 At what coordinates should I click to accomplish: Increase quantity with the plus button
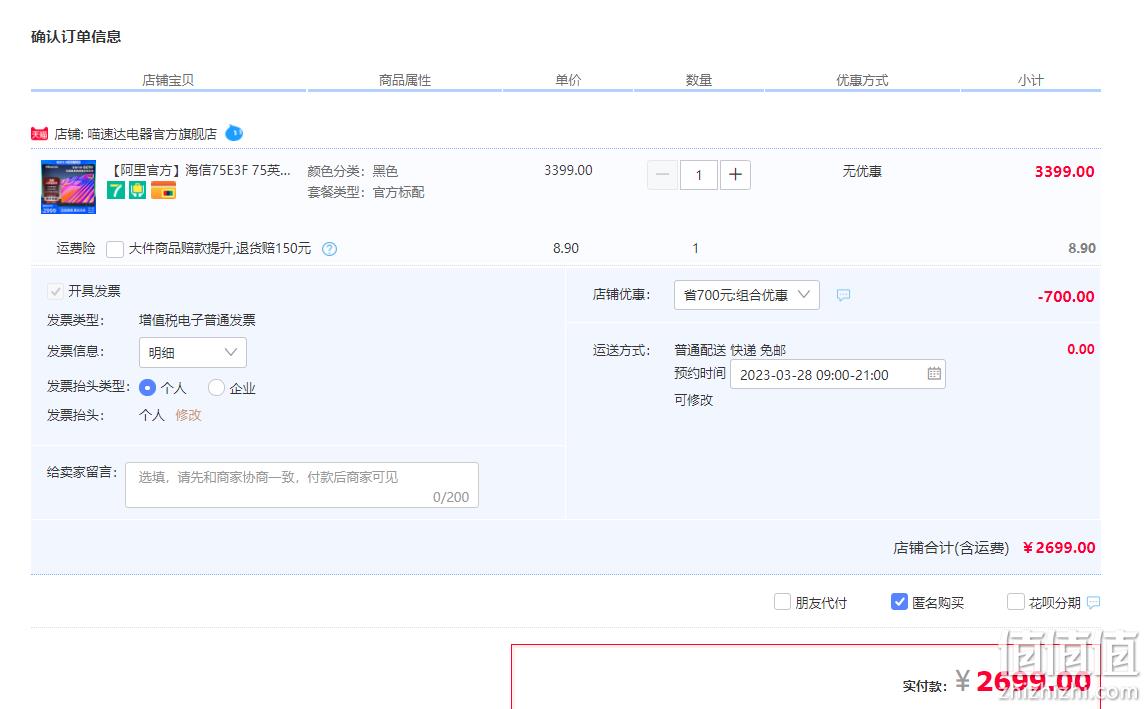point(735,175)
